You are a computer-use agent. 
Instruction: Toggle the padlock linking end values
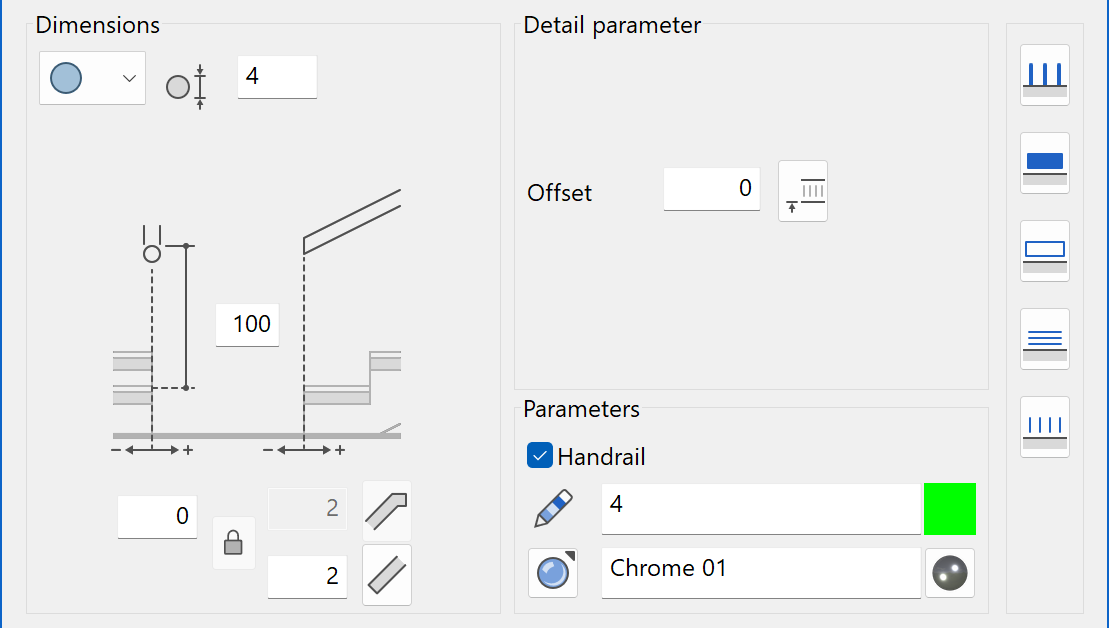pyautogui.click(x=233, y=543)
